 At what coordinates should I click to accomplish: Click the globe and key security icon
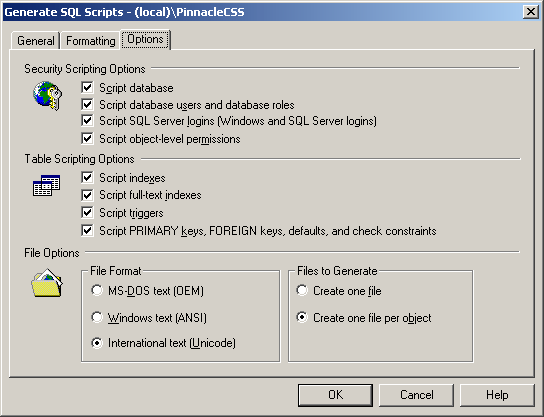pos(48,96)
